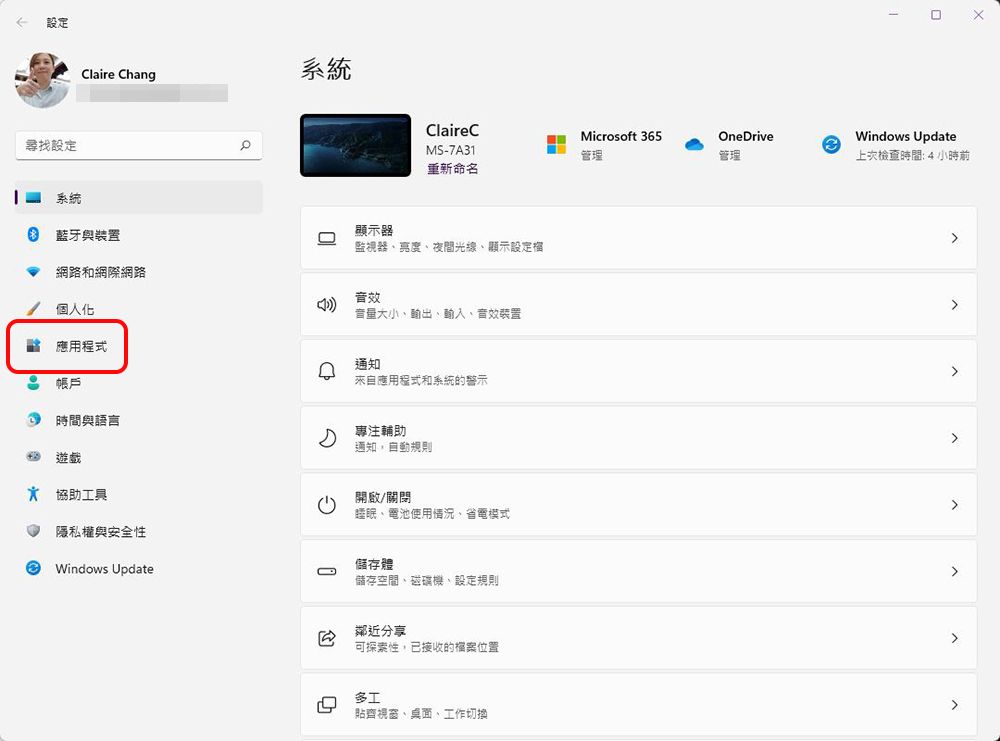Screen dimensions: 1000x741
Task: Expand the 專注輔助 row chevron
Action: pos(954,438)
